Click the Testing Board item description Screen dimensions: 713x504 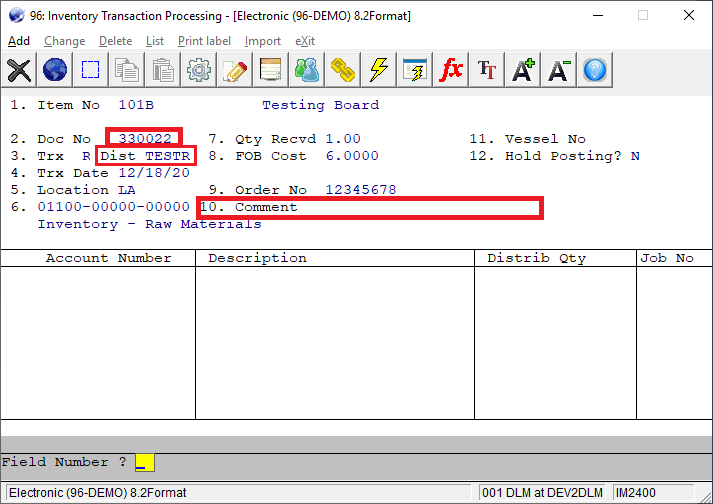click(321, 105)
